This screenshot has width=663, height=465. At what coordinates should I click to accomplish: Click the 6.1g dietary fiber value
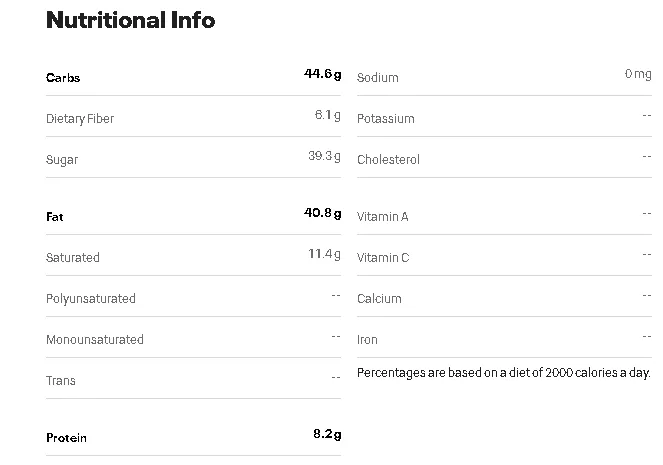328,115
